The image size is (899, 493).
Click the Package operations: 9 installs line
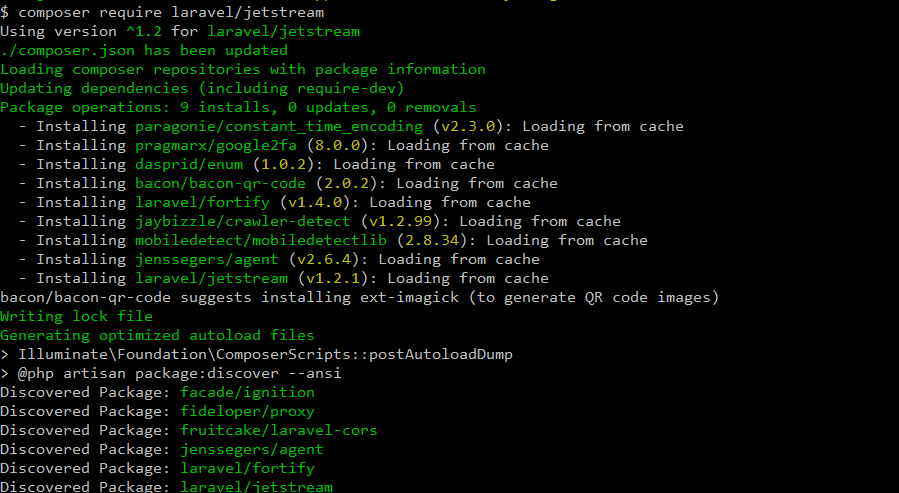click(x=238, y=107)
